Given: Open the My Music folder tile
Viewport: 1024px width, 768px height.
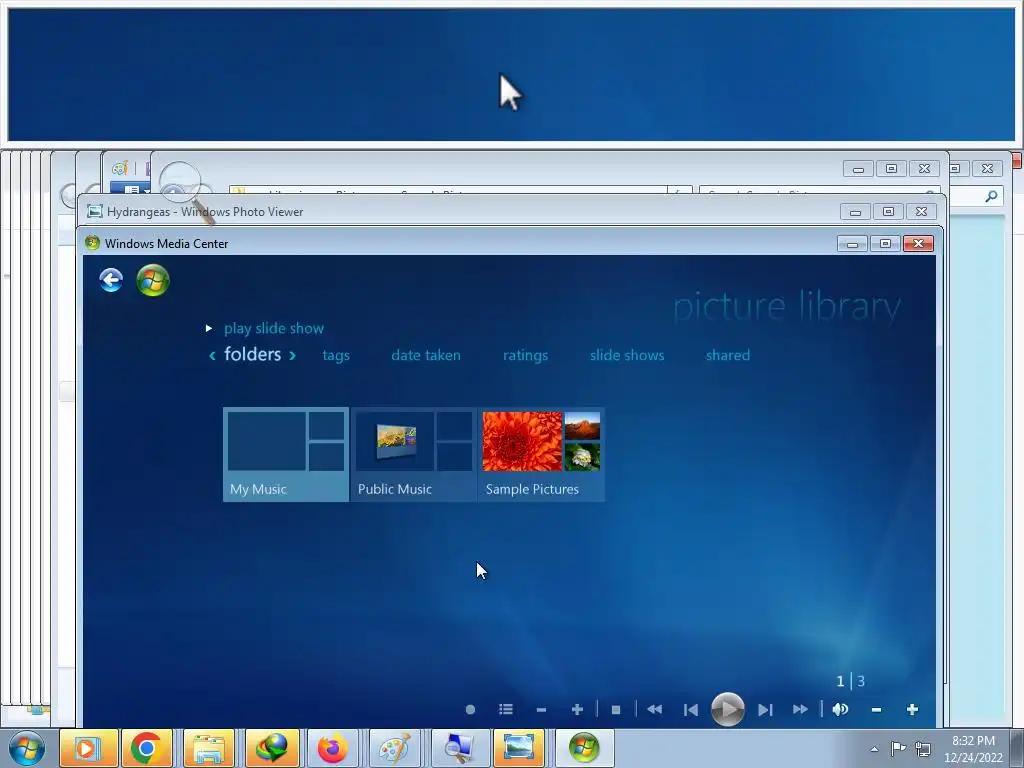Looking at the screenshot, I should (x=286, y=455).
